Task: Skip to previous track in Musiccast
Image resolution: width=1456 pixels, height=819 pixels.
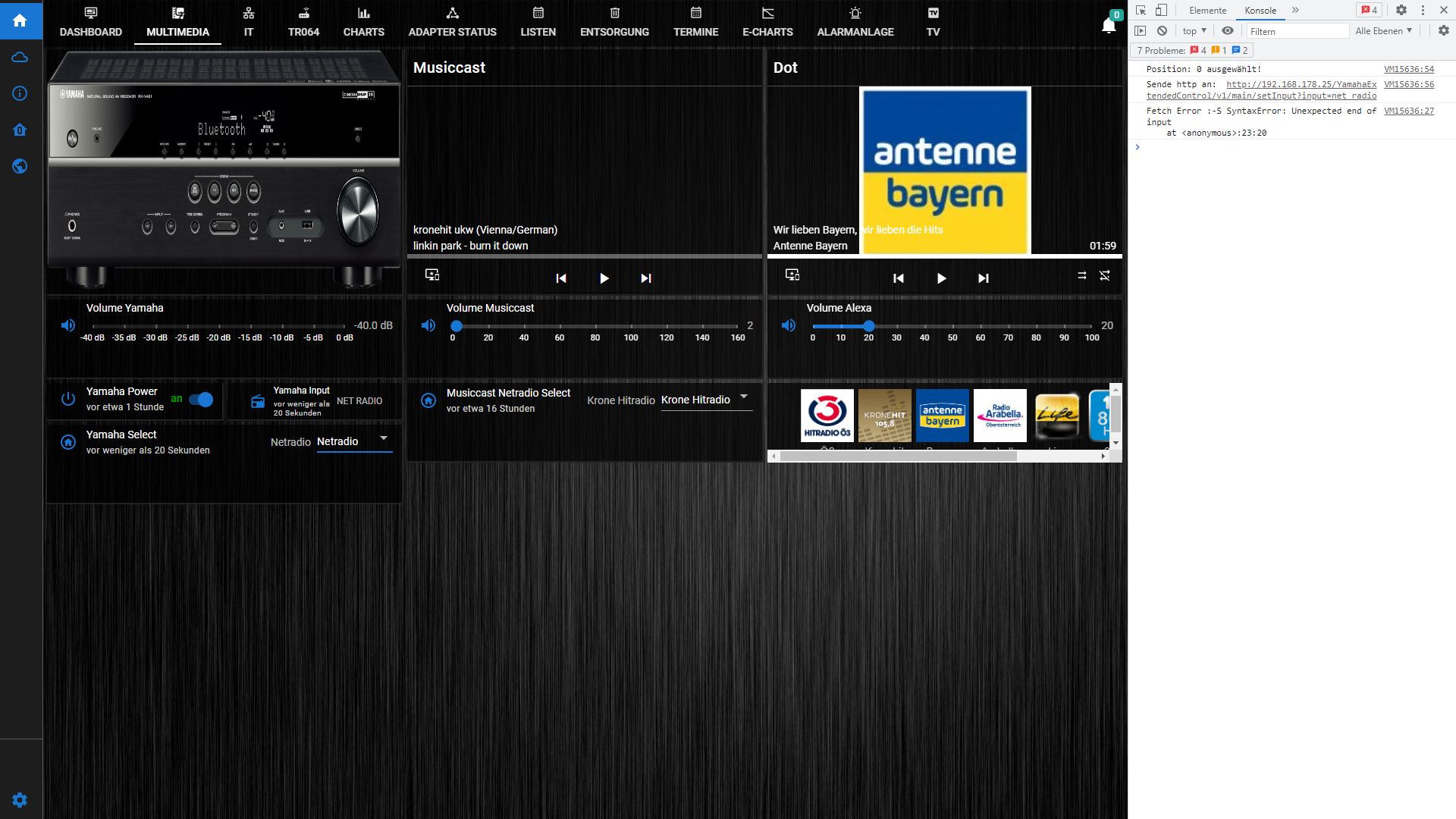Action: 561,278
